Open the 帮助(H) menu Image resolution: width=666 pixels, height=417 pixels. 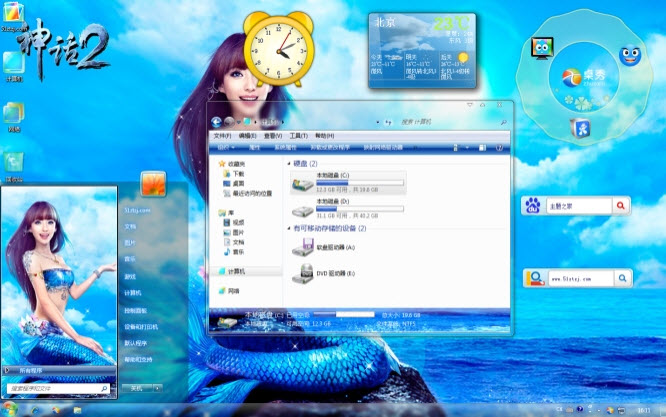click(x=325, y=136)
